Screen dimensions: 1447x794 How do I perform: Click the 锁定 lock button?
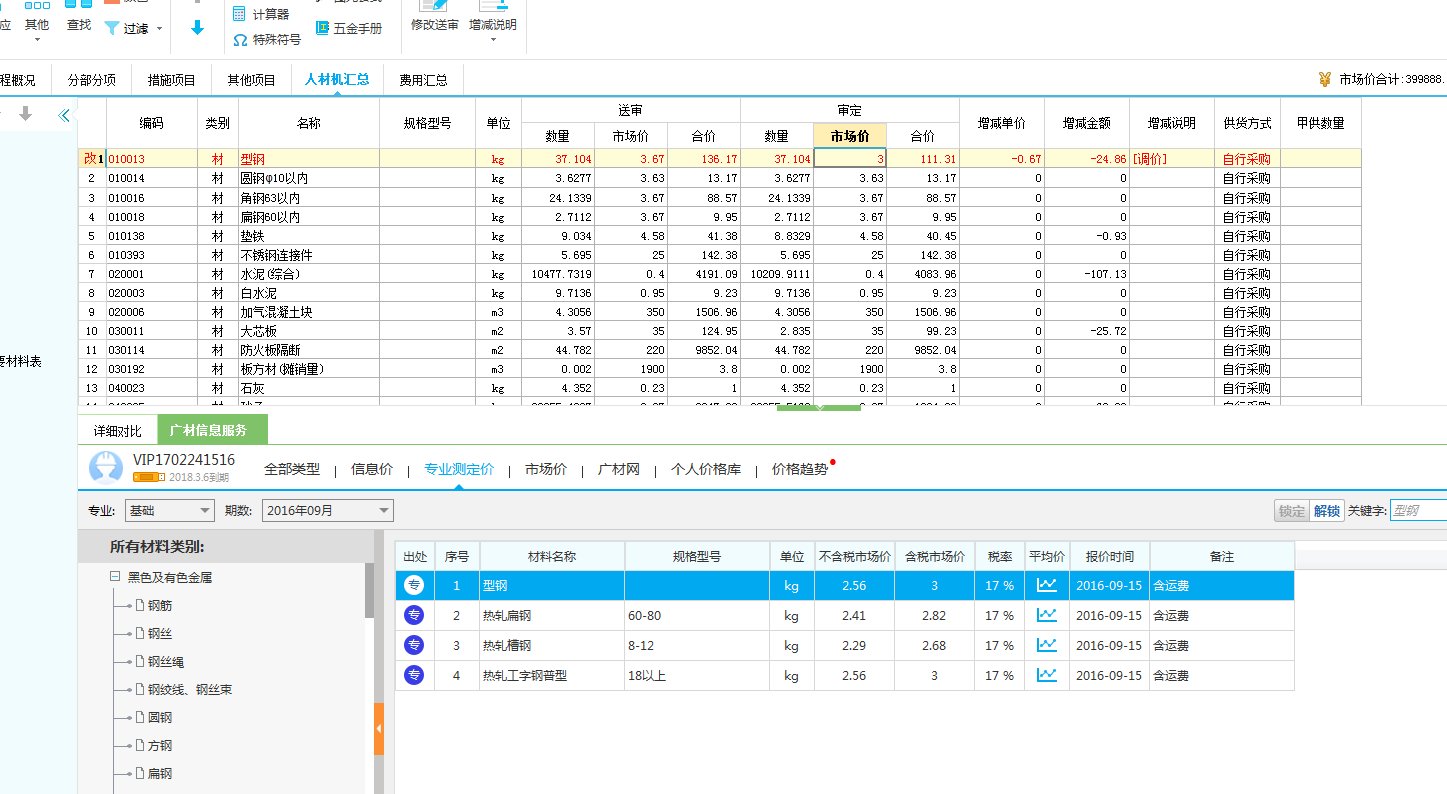(1292, 511)
